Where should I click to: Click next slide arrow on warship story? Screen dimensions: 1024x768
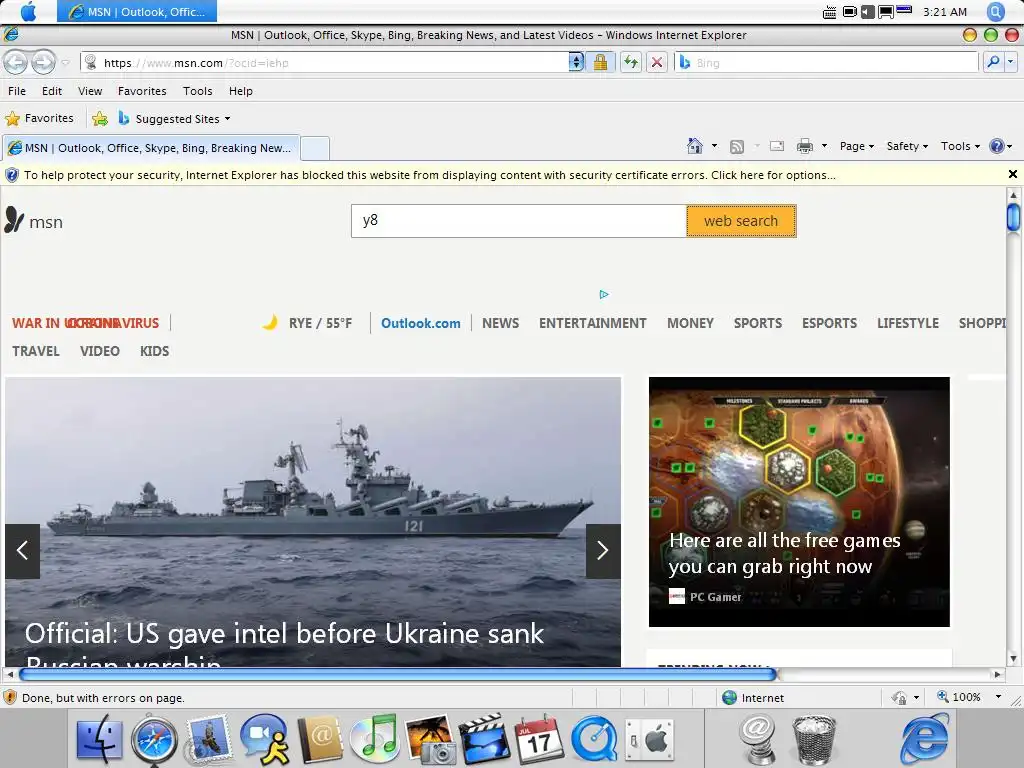(603, 551)
